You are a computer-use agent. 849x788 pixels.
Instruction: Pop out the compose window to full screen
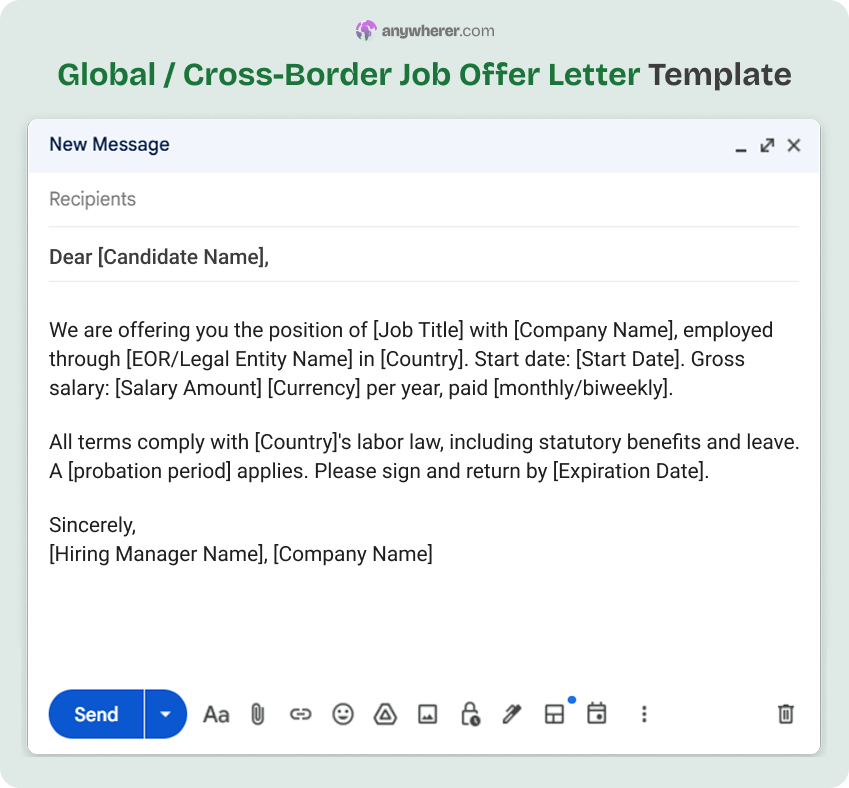click(767, 145)
